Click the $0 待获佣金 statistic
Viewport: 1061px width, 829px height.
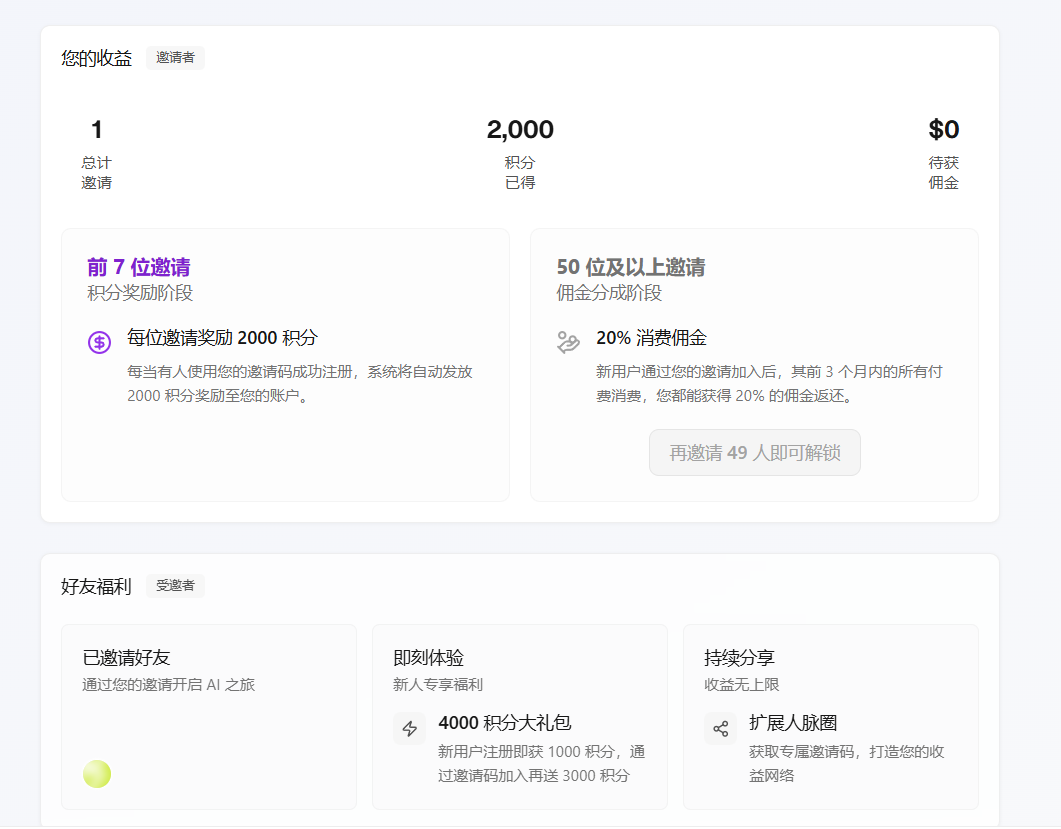point(943,130)
